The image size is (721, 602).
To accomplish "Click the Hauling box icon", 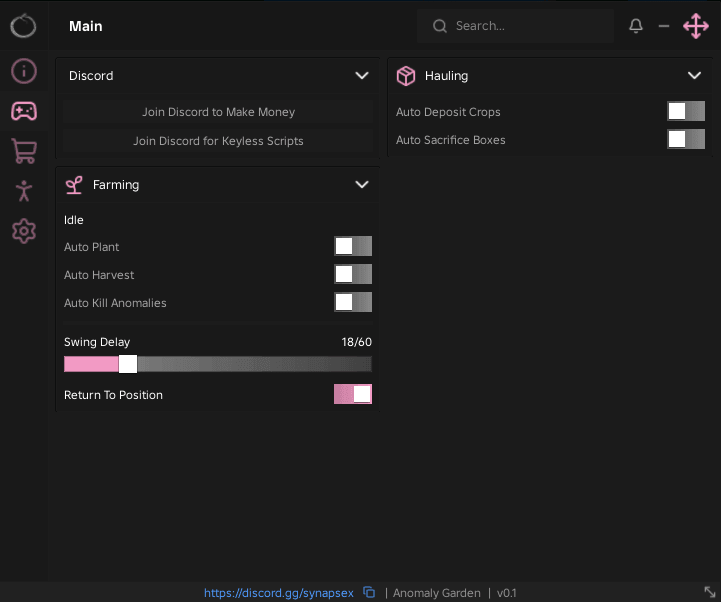I will click(x=406, y=76).
